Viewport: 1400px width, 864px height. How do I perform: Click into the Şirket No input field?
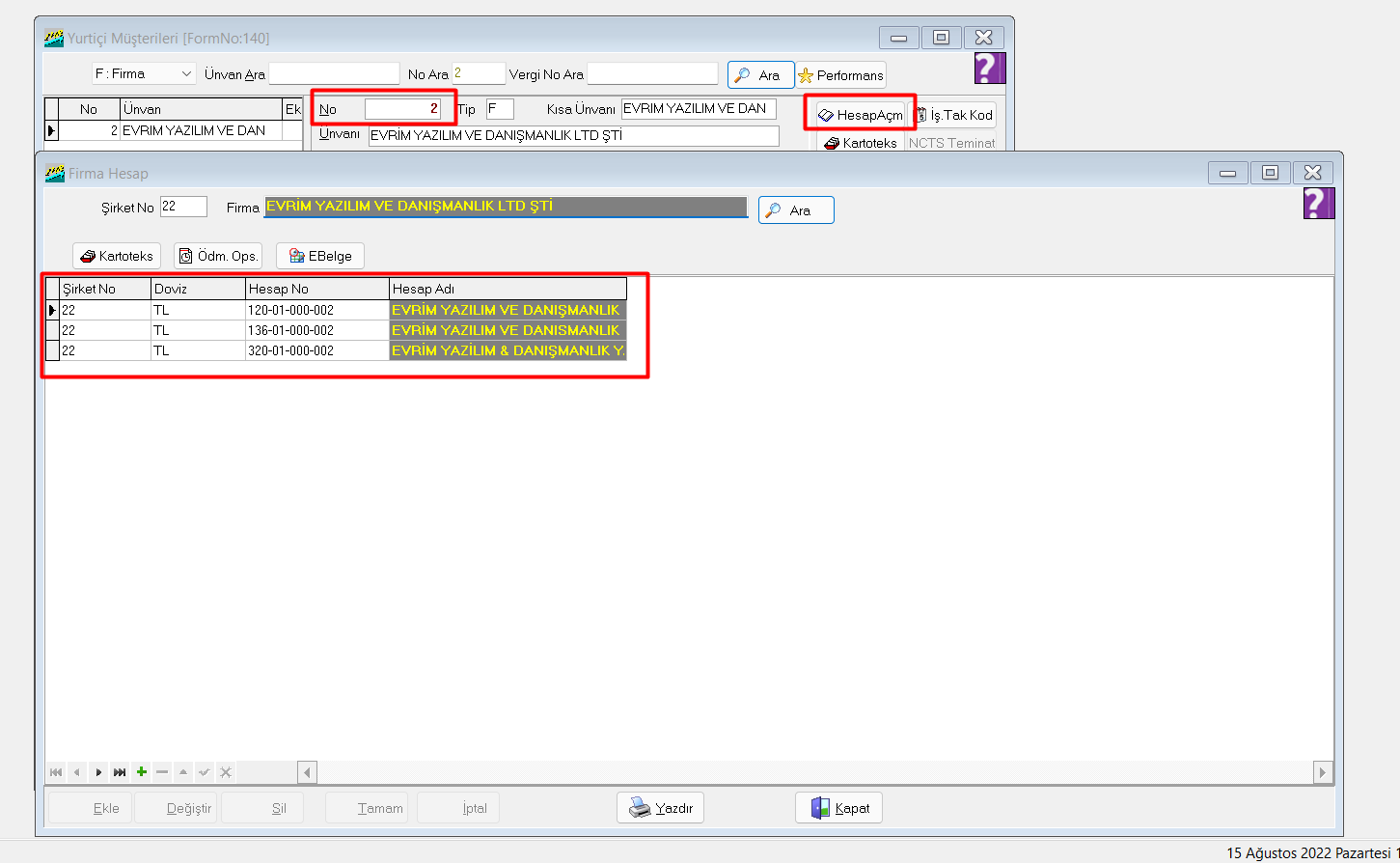183,207
